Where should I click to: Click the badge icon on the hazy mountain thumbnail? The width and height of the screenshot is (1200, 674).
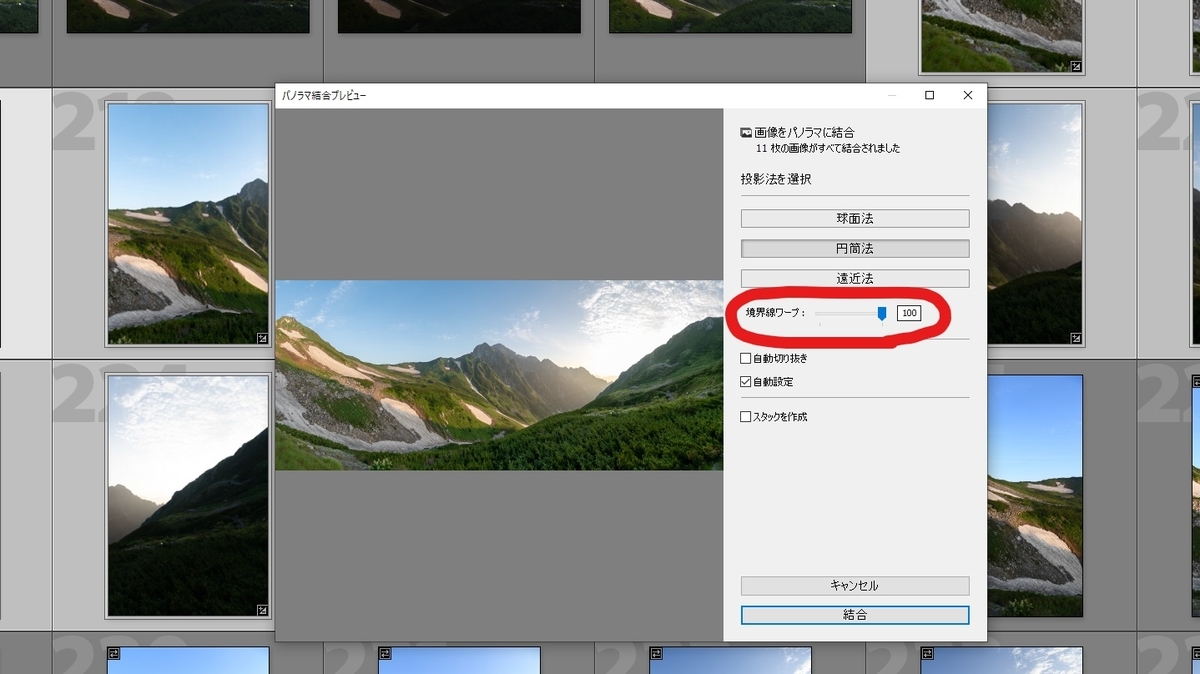[1076, 338]
